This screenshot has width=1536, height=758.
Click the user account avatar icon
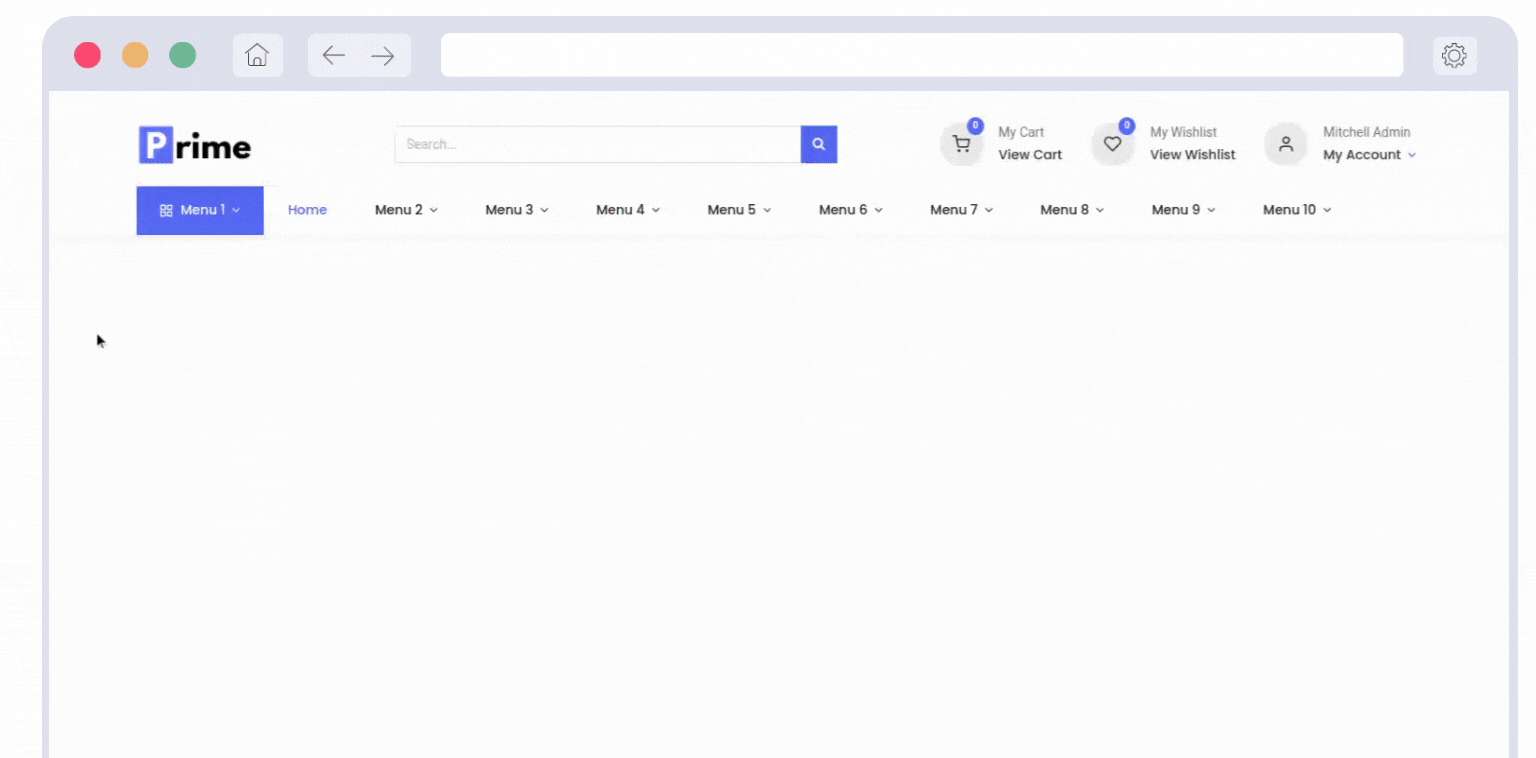[x=1286, y=145]
